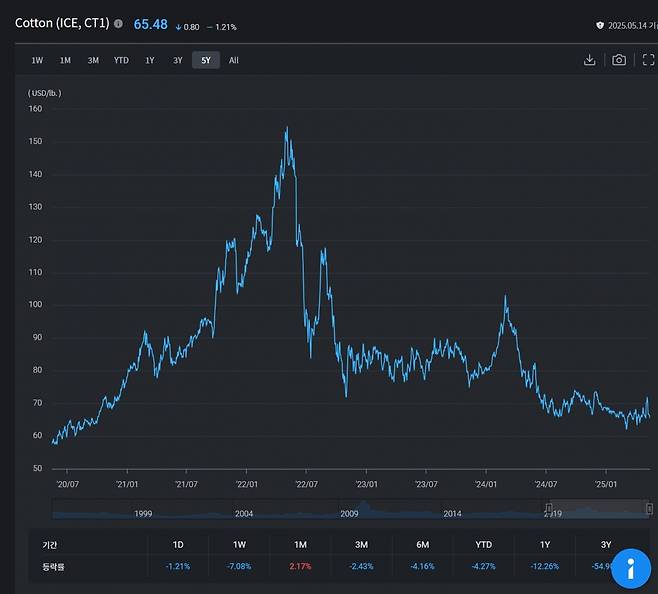
Task: Choose the YTD period
Action: 121,60
